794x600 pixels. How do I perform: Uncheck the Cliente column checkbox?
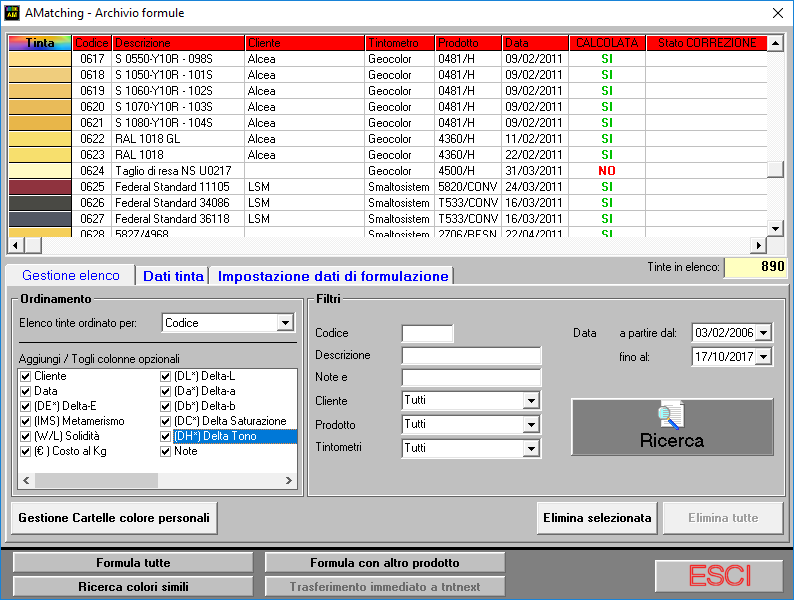pyautogui.click(x=26, y=376)
